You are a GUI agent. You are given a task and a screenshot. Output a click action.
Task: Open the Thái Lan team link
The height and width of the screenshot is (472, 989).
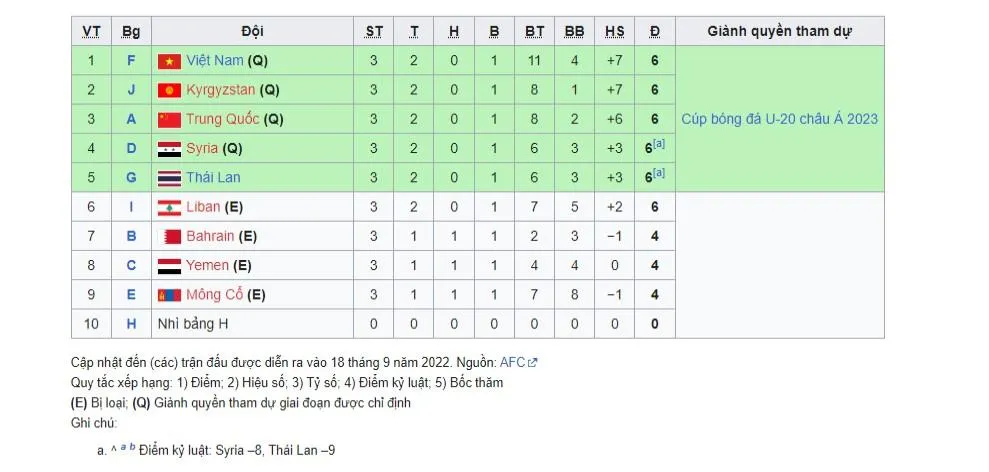(213, 178)
